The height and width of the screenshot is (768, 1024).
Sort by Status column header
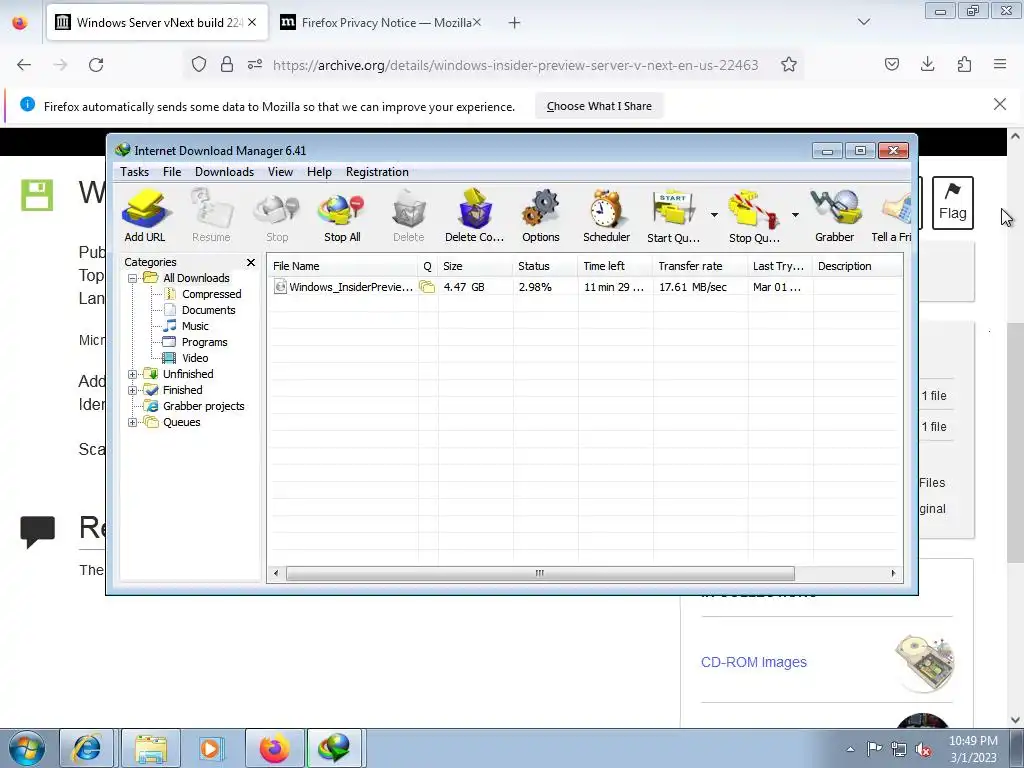pyautogui.click(x=545, y=266)
